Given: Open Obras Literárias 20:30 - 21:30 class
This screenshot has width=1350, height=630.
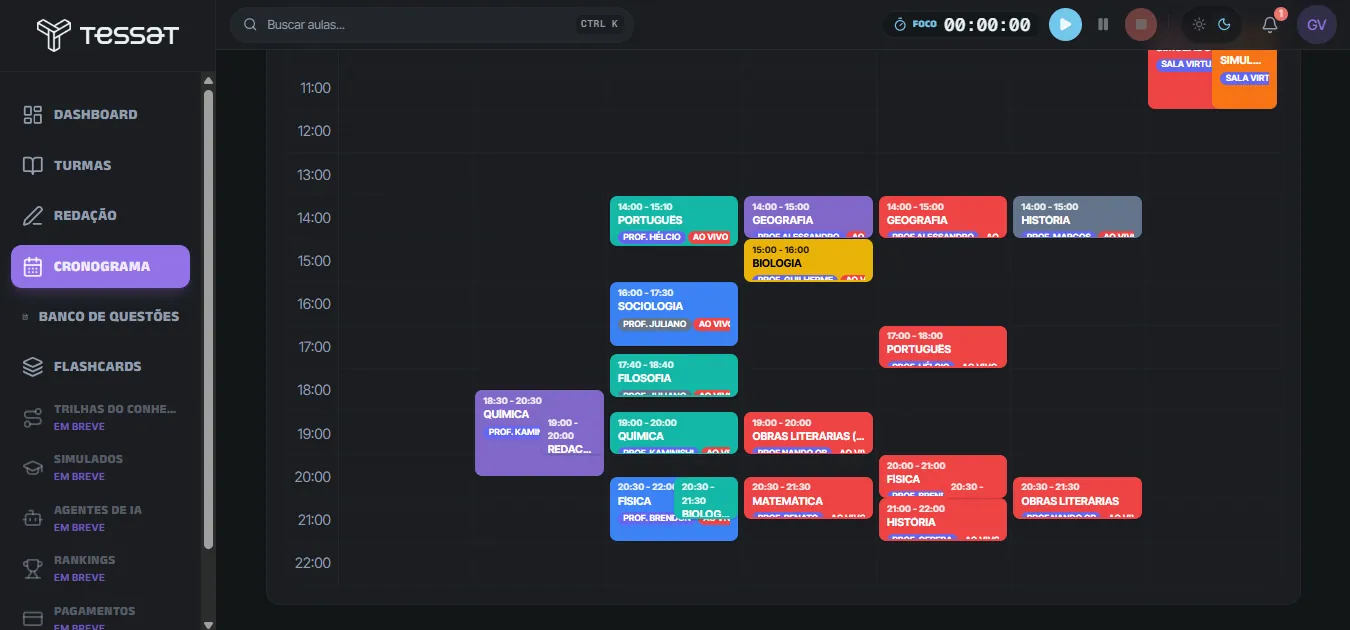Looking at the screenshot, I should 1077,498.
